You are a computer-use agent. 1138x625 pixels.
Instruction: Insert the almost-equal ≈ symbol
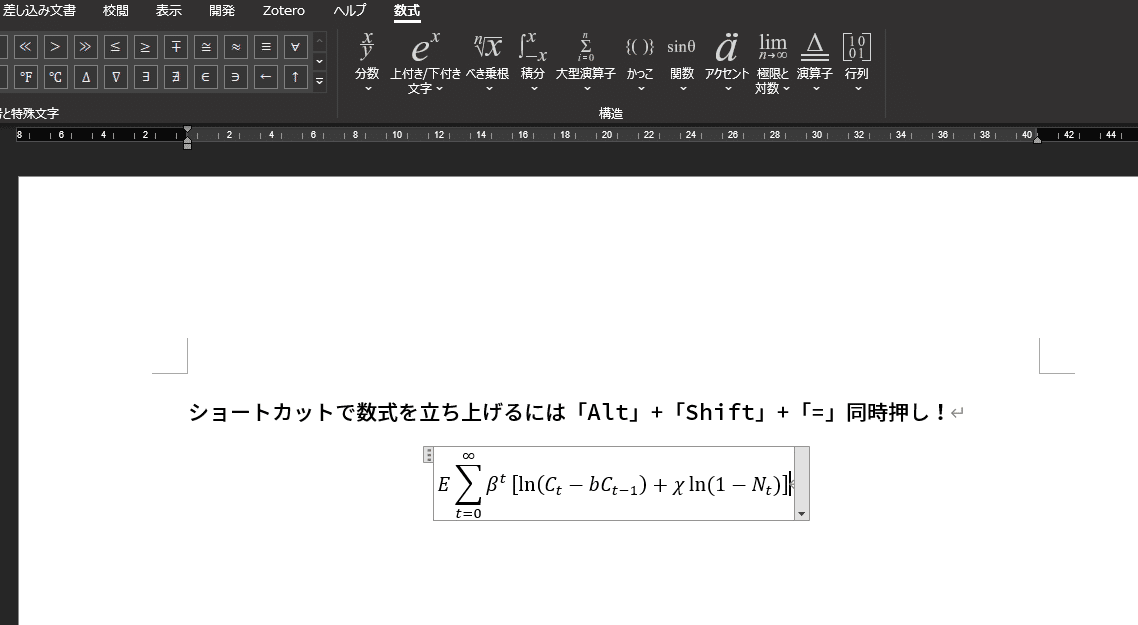point(236,47)
